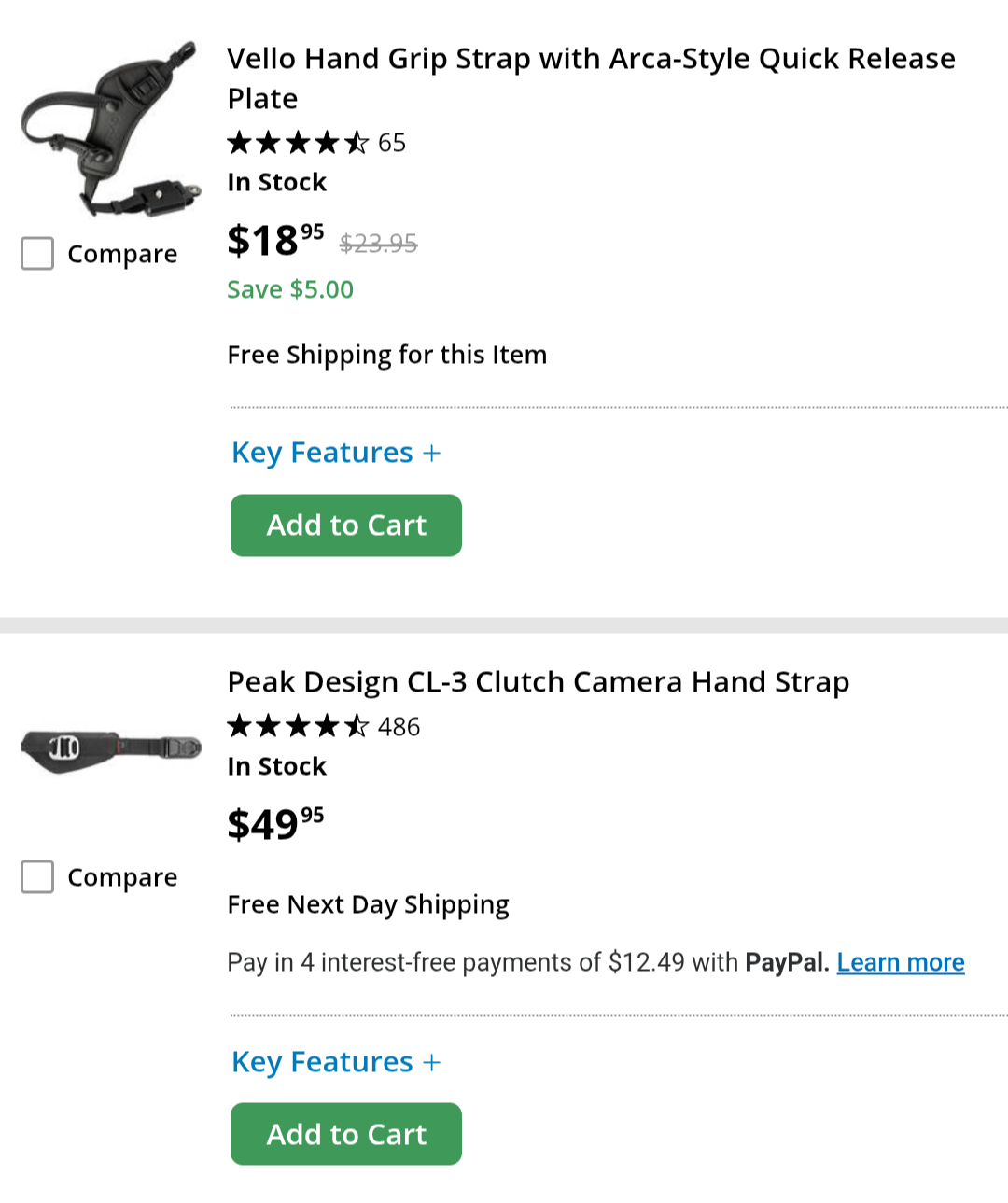Viewport: 1008px width, 1203px height.
Task: Click the Compare label beside Vello strap
Action: click(122, 254)
